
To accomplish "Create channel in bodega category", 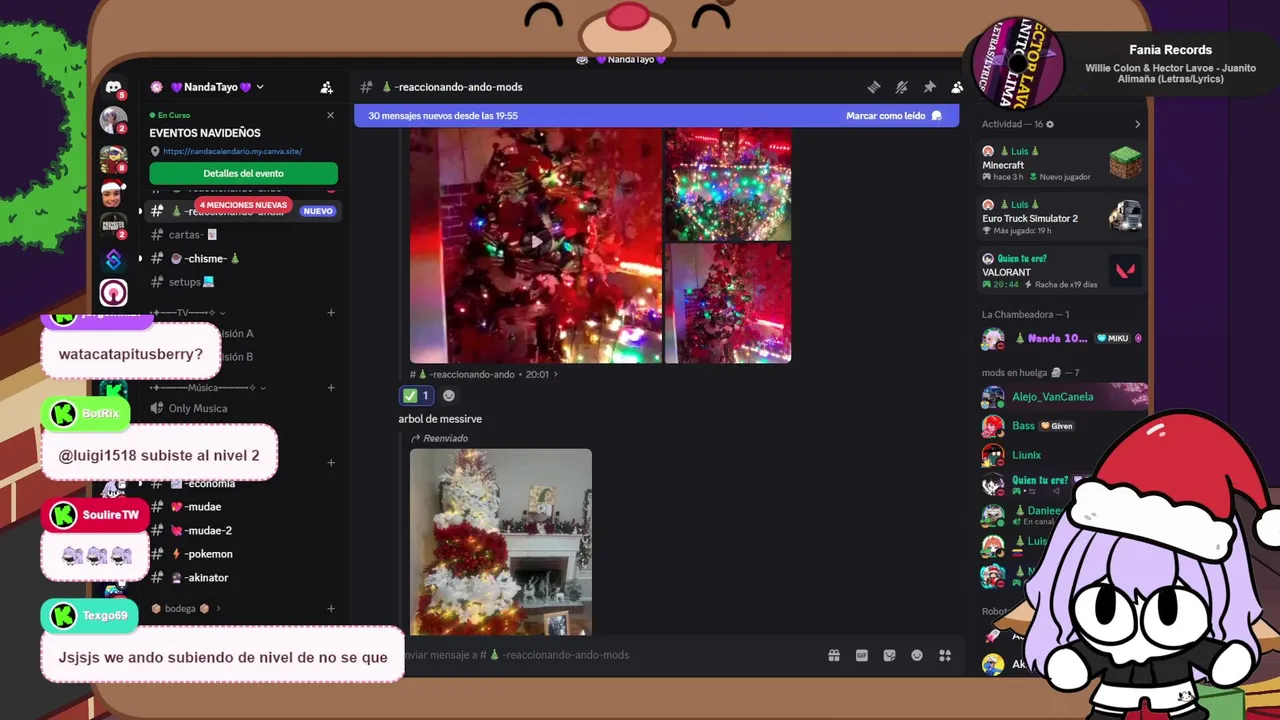I will click(330, 608).
